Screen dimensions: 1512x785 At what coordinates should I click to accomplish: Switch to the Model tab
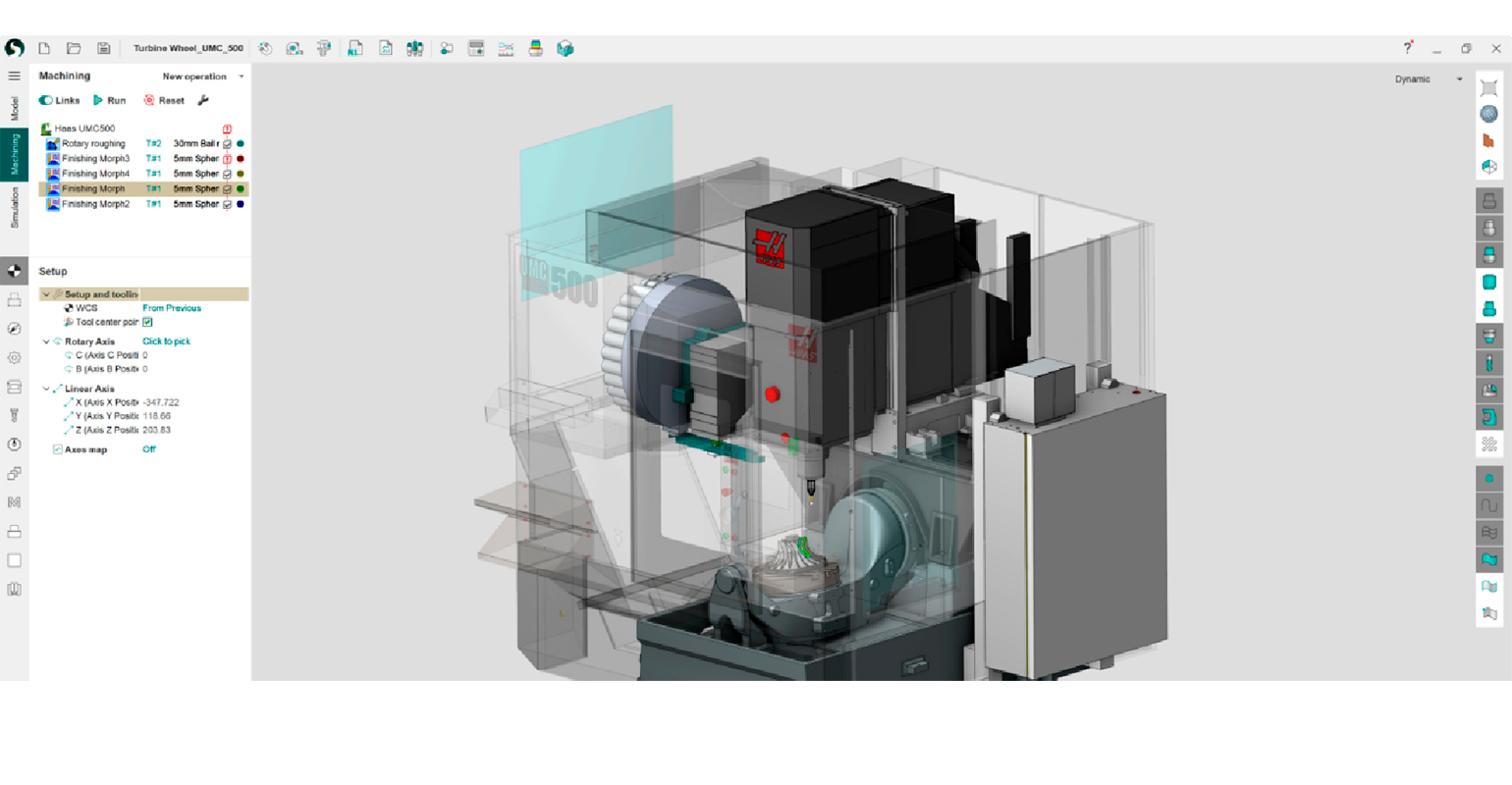point(14,108)
